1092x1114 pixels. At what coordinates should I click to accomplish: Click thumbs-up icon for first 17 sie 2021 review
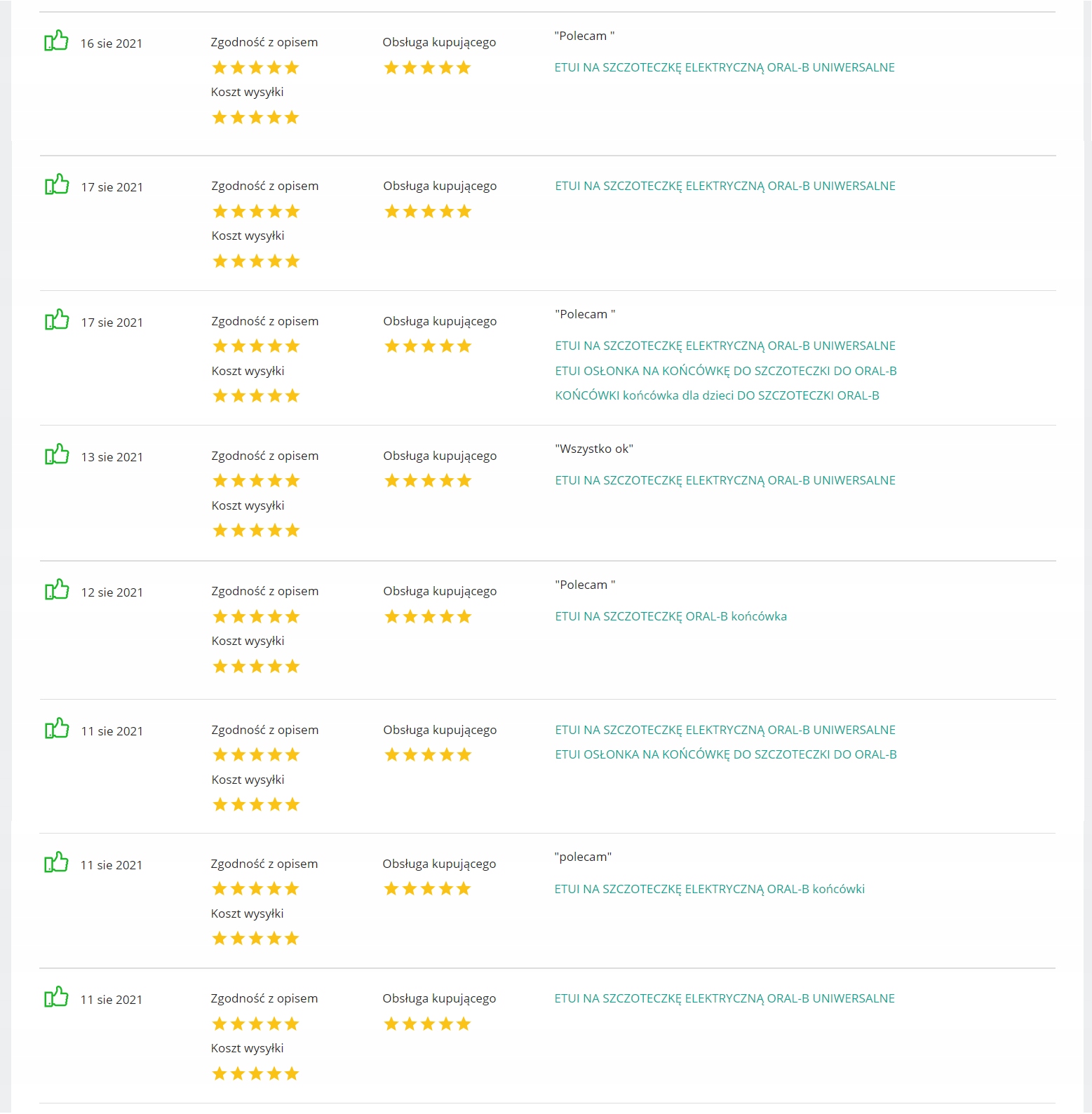pos(57,185)
